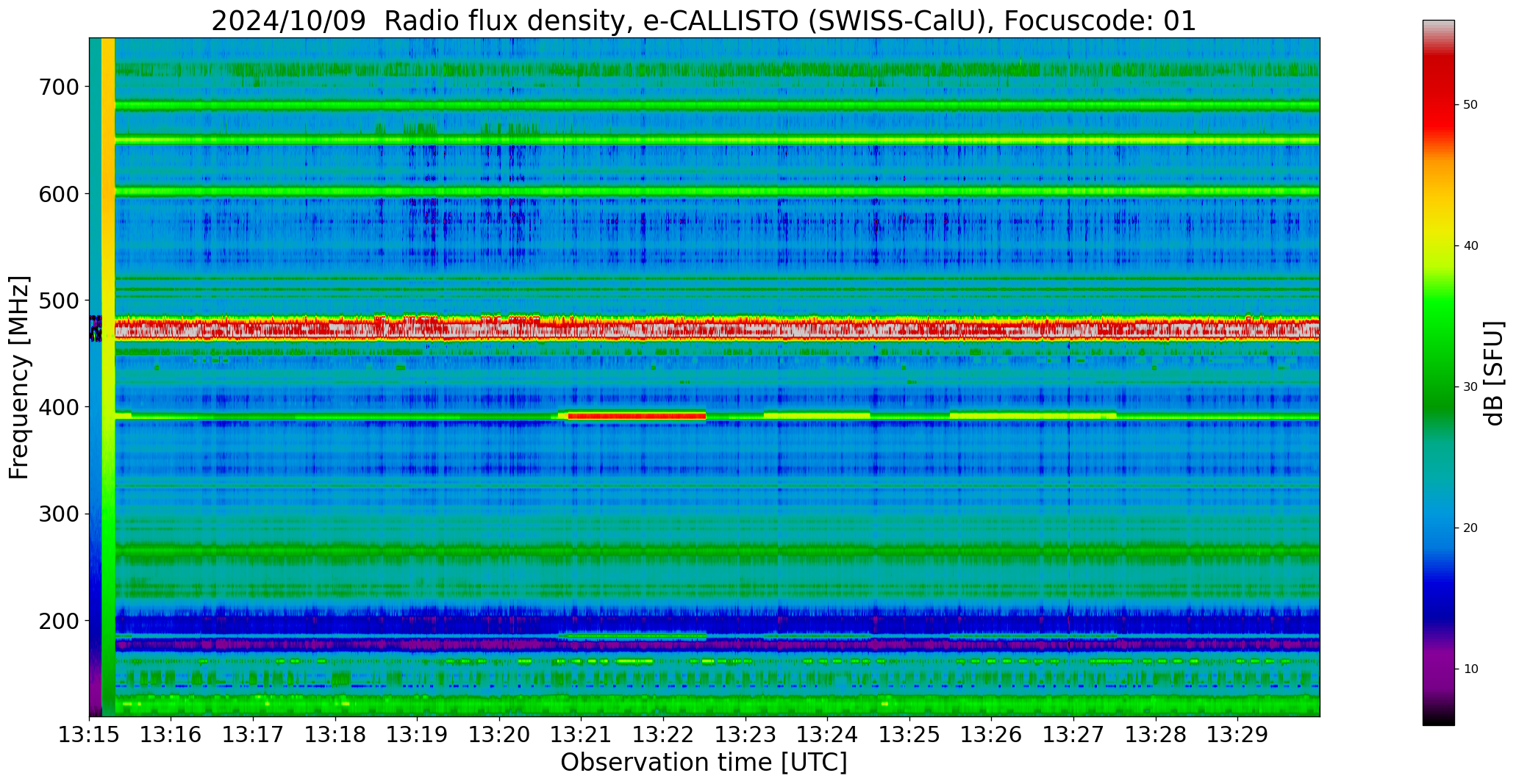Select the 13:22 time tick label
Viewport: 1516px width, 784px height.
click(664, 734)
